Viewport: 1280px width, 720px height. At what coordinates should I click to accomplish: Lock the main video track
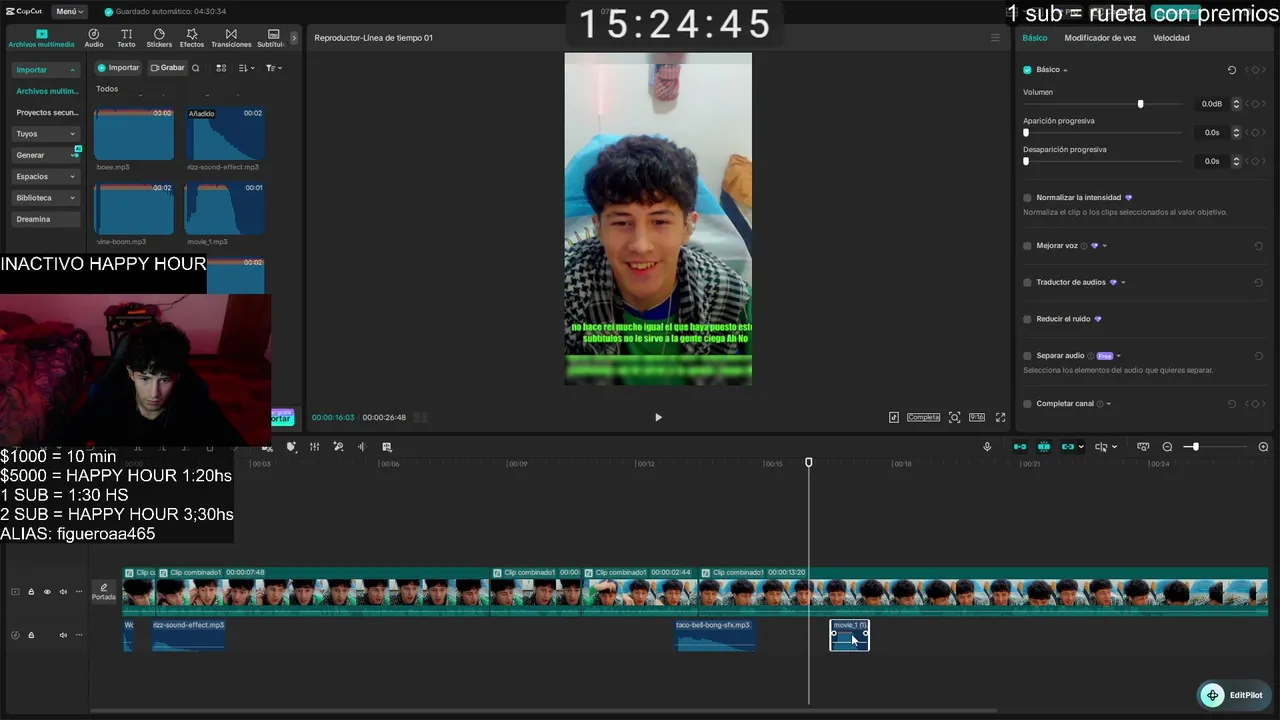[31, 592]
